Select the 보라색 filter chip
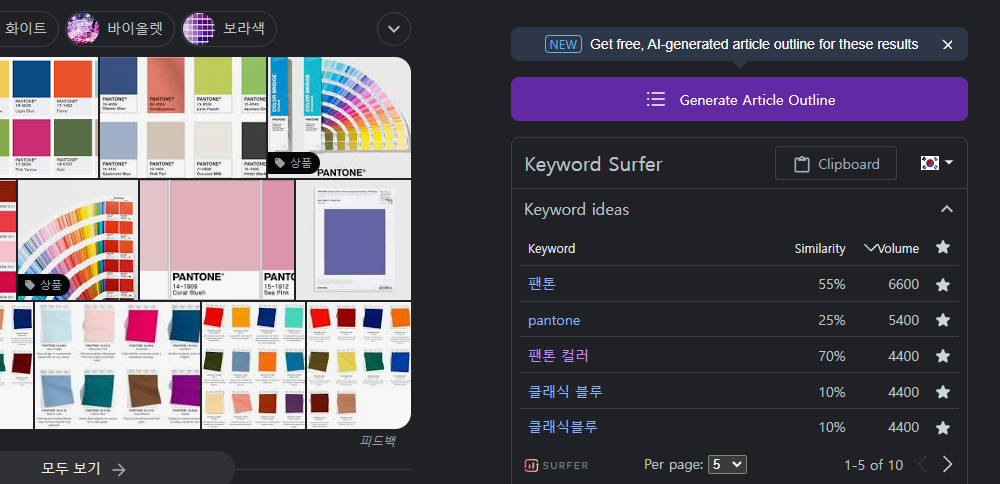Viewport: 1000px width, 484px height. click(x=229, y=29)
